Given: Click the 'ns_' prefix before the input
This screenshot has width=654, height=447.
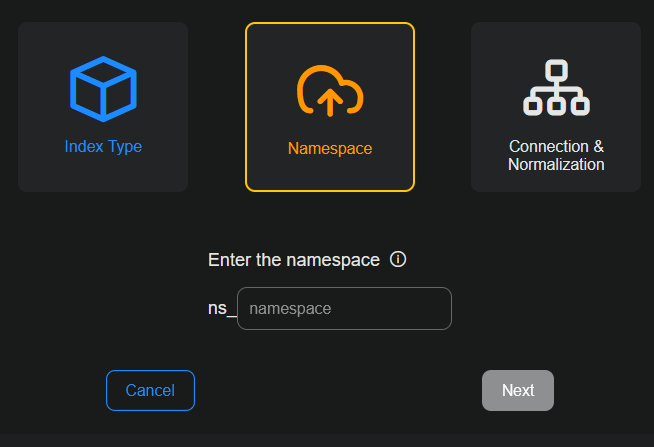Looking at the screenshot, I should click(x=221, y=309).
